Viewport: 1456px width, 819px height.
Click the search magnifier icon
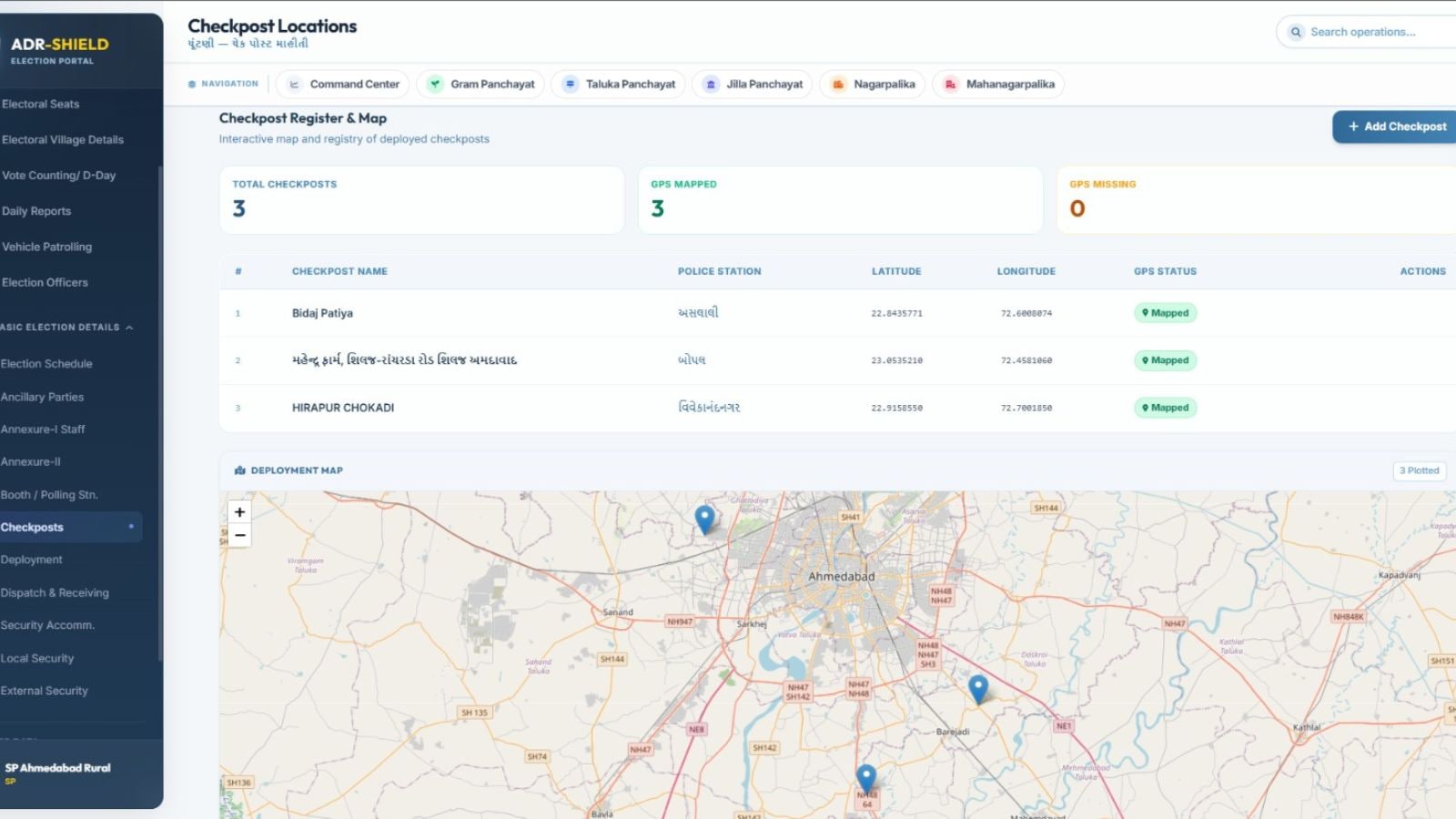point(1296,32)
